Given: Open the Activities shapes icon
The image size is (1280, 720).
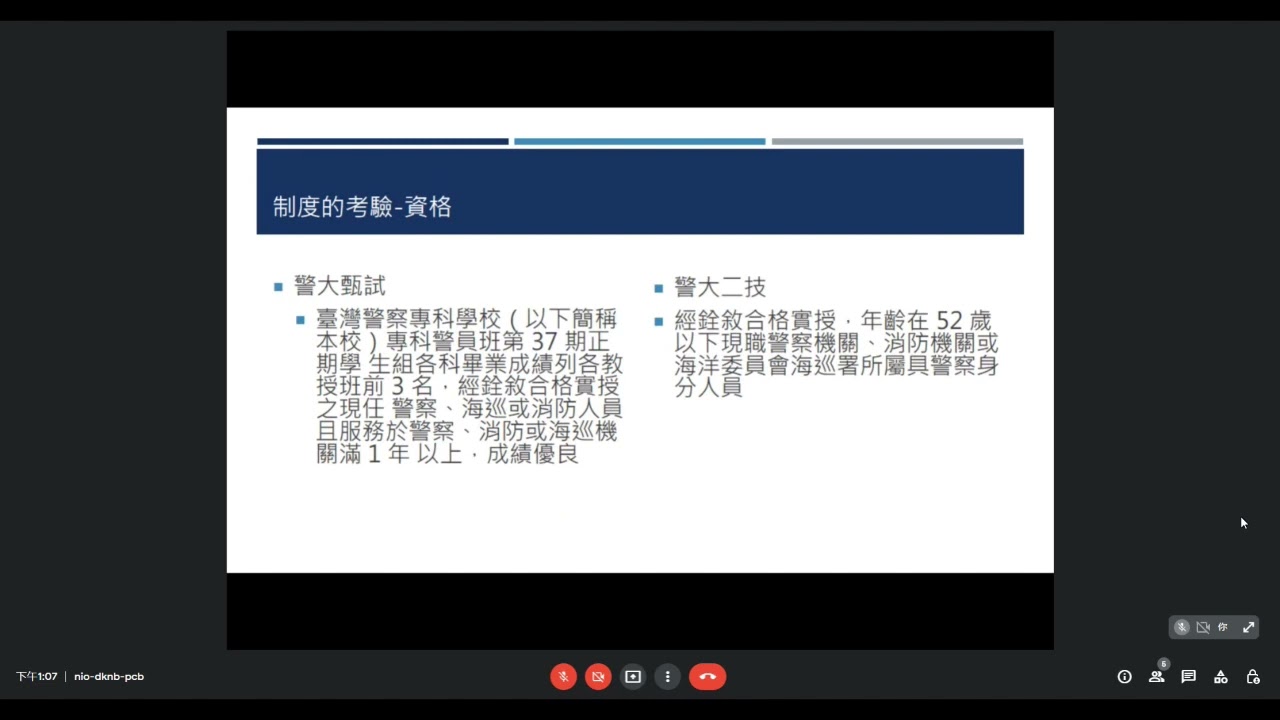Looking at the screenshot, I should point(1220,677).
